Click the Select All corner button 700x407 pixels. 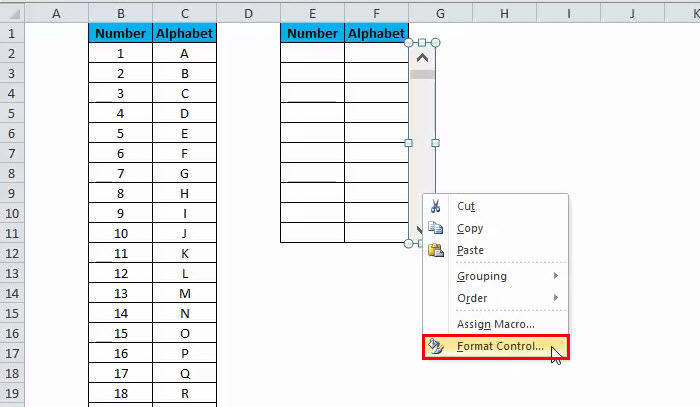tap(12, 13)
